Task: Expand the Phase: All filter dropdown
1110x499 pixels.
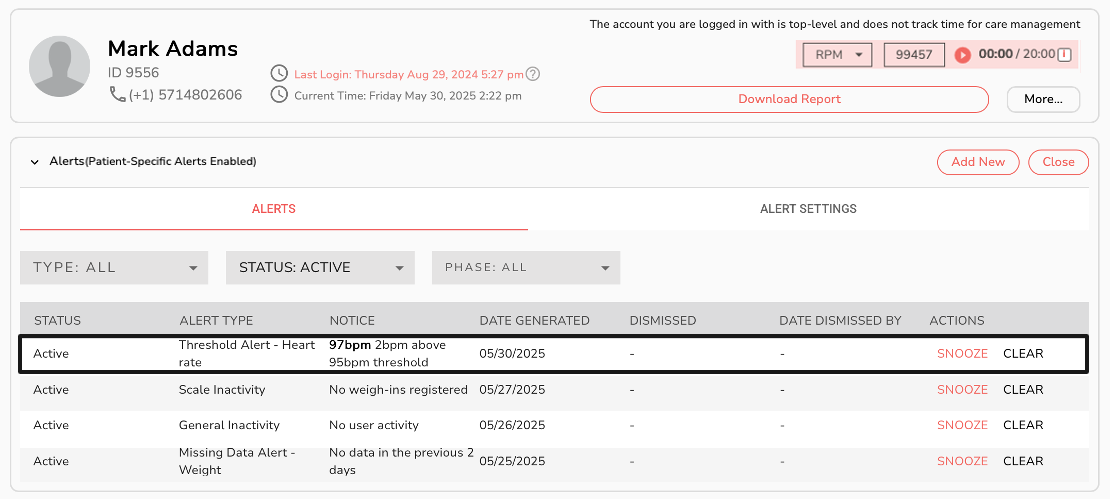Action: pos(526,267)
